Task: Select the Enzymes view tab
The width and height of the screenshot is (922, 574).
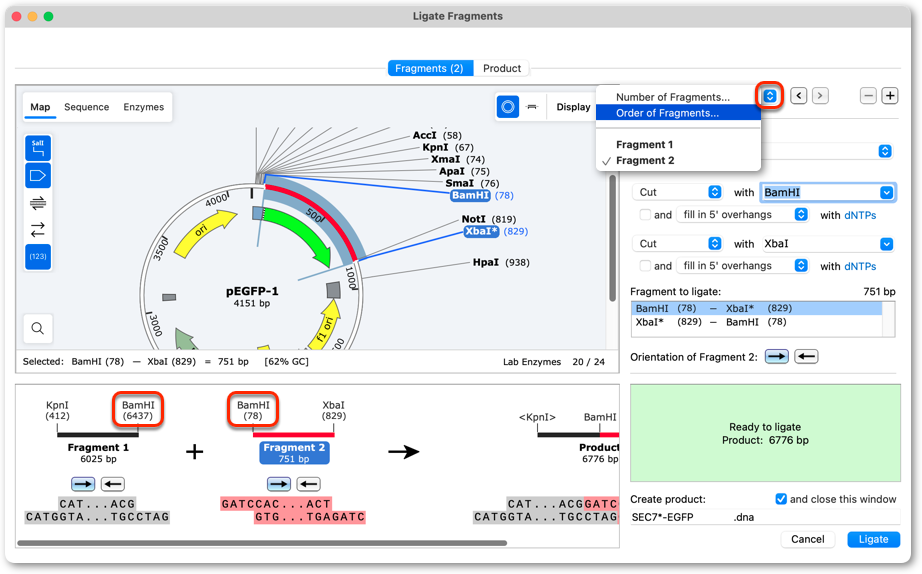Action: 143,106
